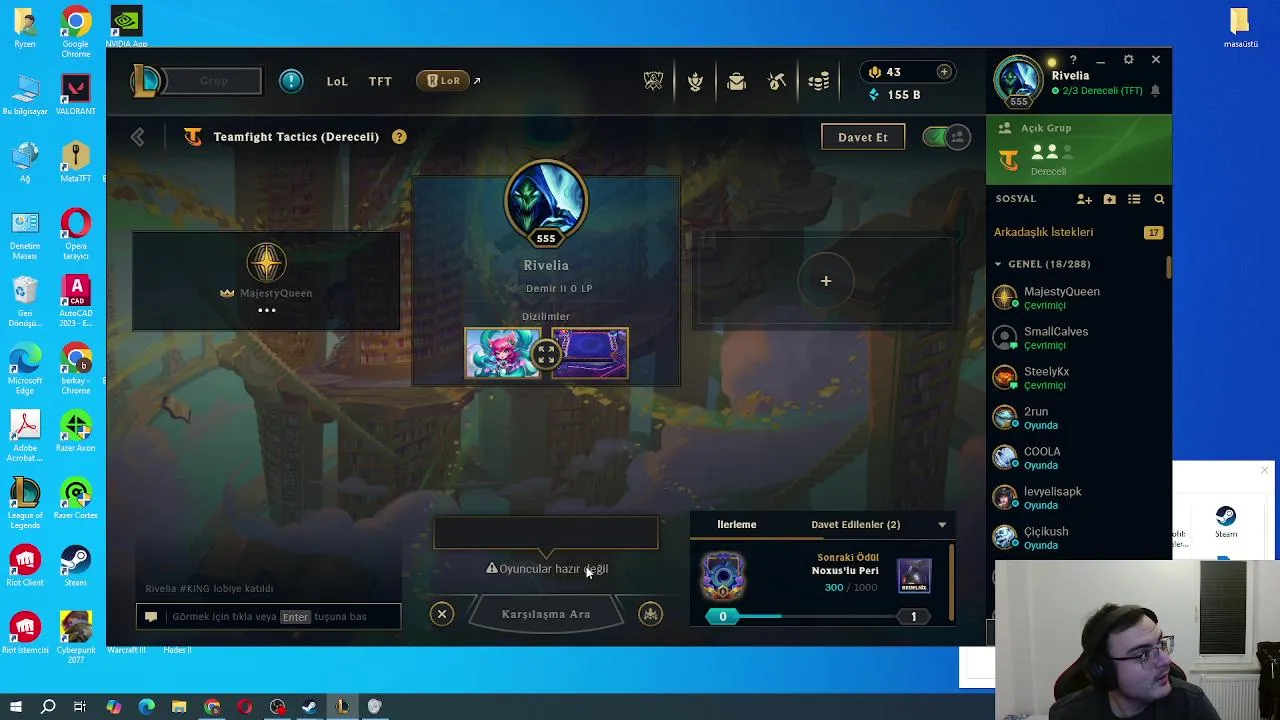Select the İlerleme tab

pos(737,524)
